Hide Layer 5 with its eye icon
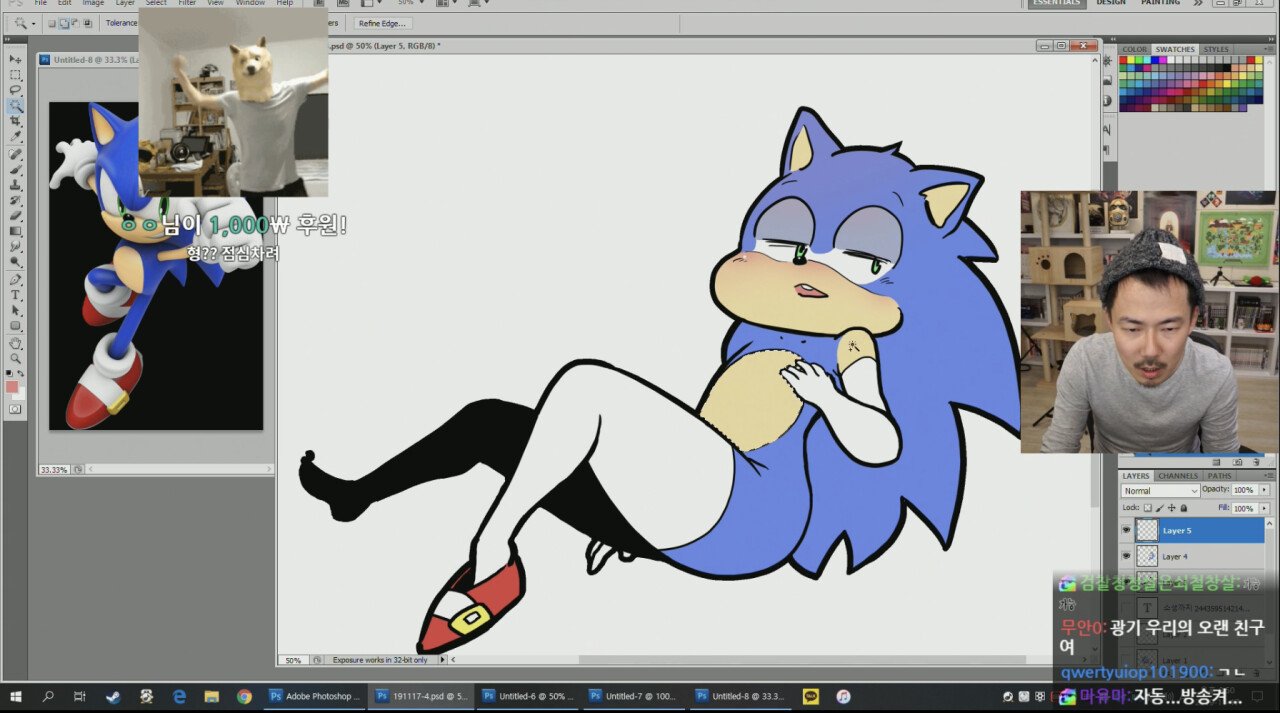This screenshot has height=713, width=1280. pos(1127,530)
